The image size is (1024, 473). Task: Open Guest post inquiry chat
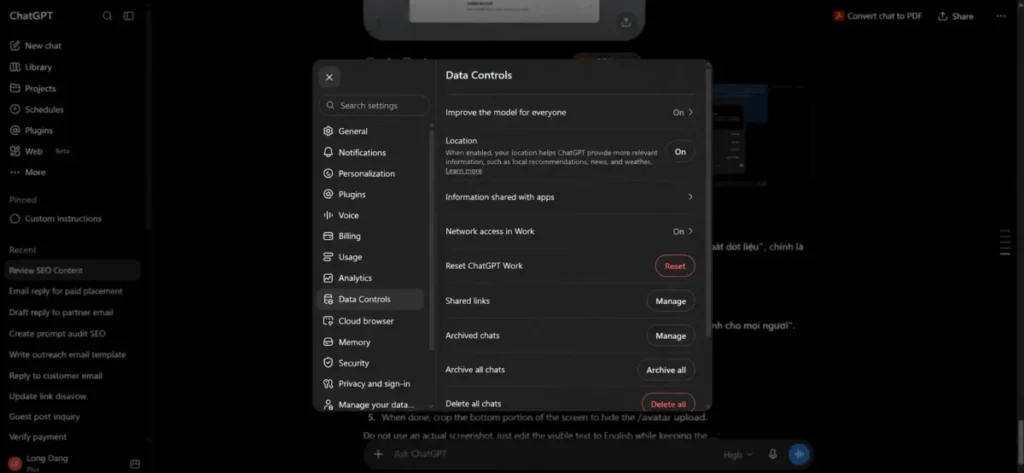pos(72,417)
